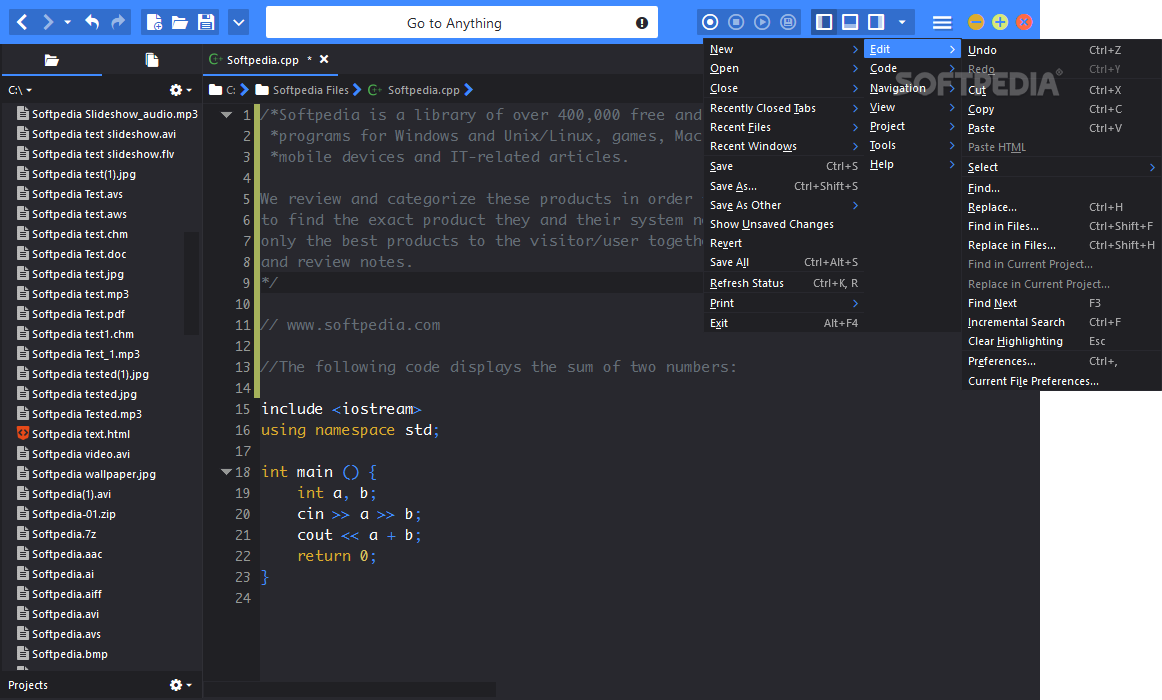Open the Recent Files submenu
Screen dimensions: 1162x700
[x=783, y=127]
